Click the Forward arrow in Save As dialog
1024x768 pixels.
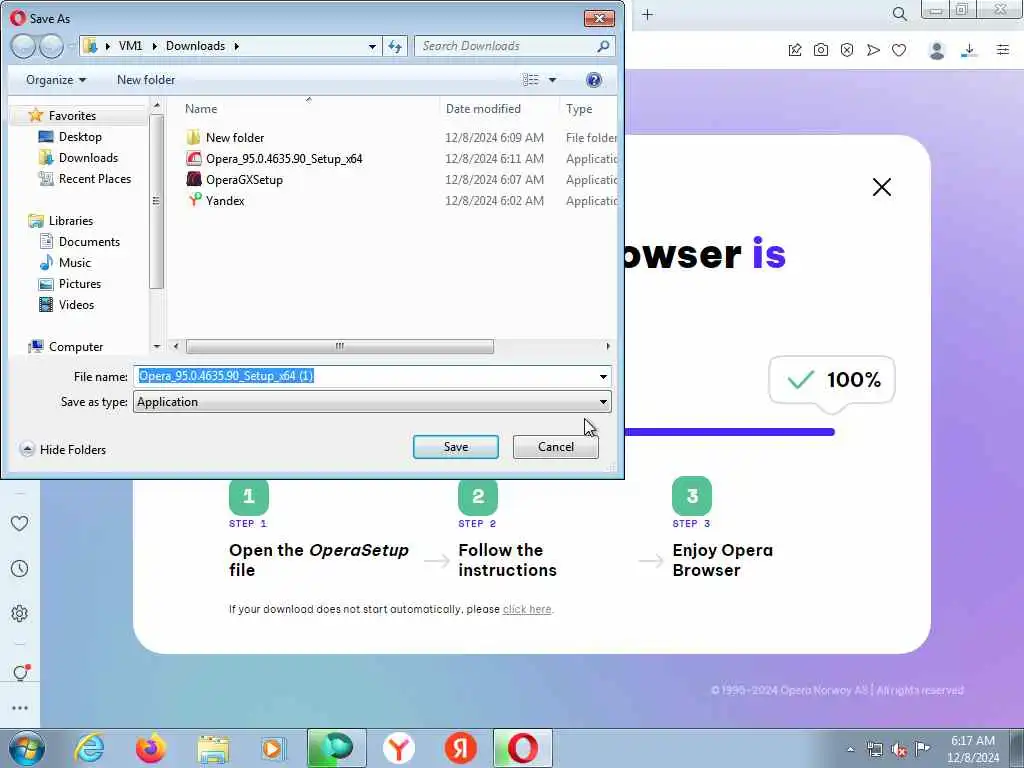(51, 46)
